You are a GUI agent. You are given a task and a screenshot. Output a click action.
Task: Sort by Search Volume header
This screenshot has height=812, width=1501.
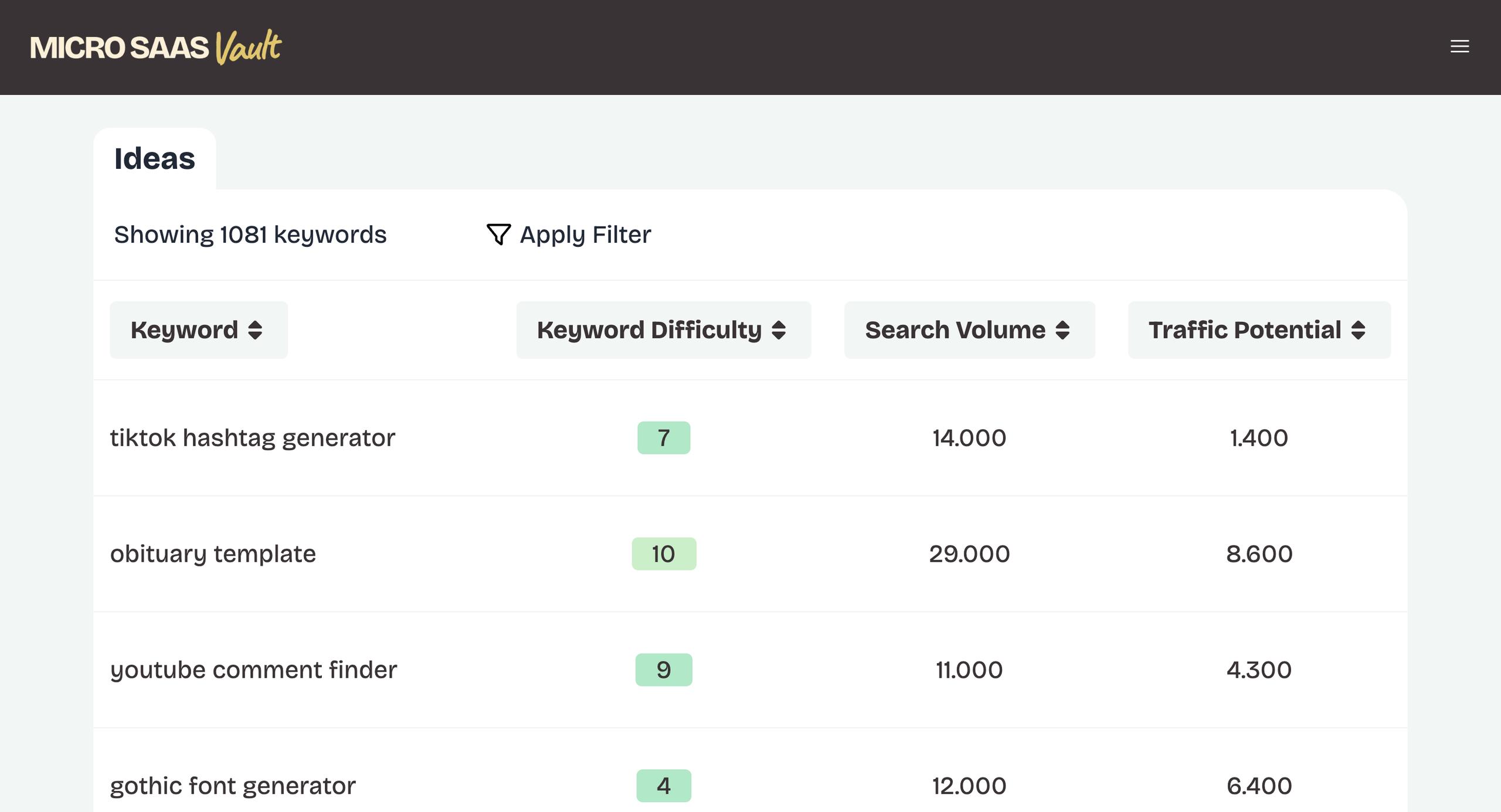pyautogui.click(x=955, y=330)
